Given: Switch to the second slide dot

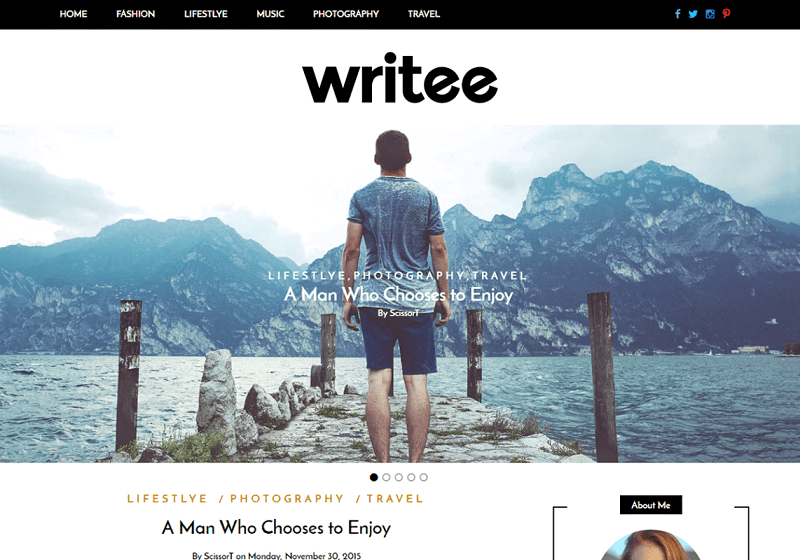Looking at the screenshot, I should point(386,477).
